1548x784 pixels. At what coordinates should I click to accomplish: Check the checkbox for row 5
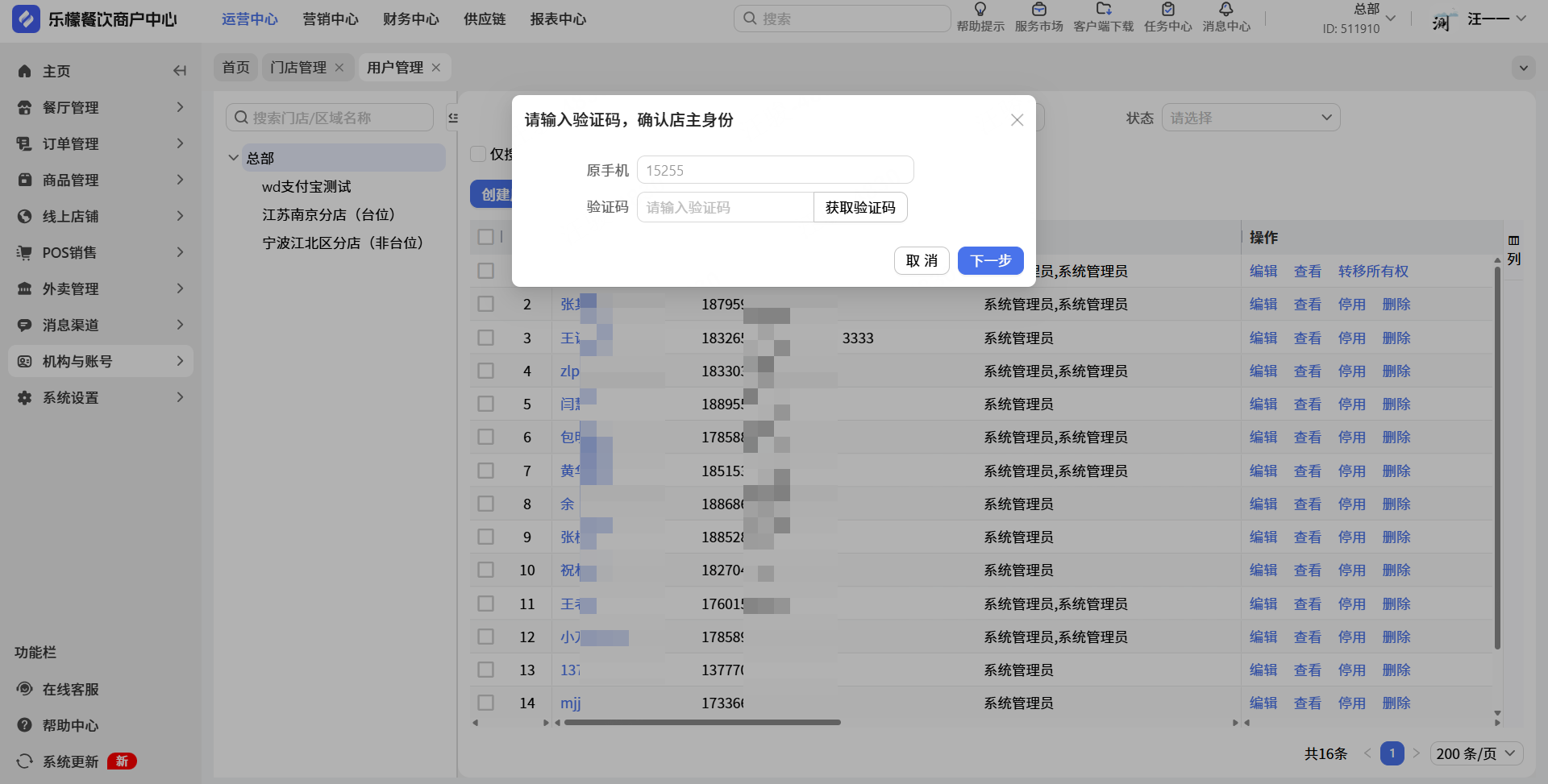pos(485,404)
